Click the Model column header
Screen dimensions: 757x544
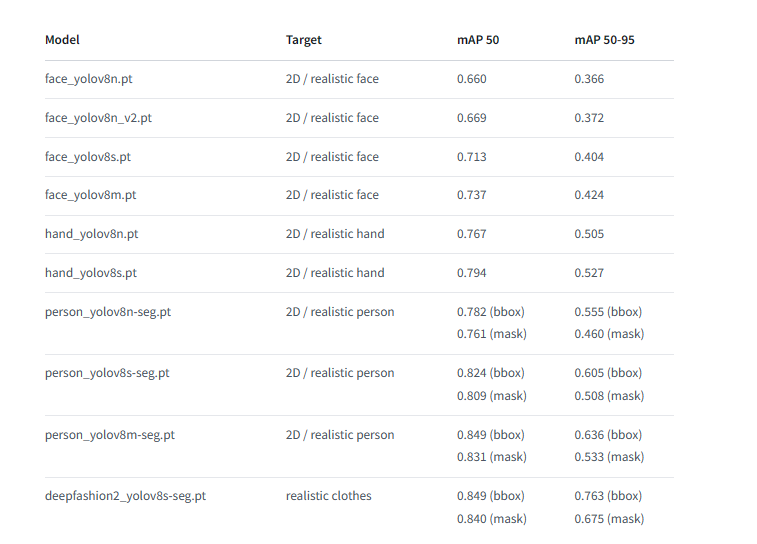coord(62,40)
